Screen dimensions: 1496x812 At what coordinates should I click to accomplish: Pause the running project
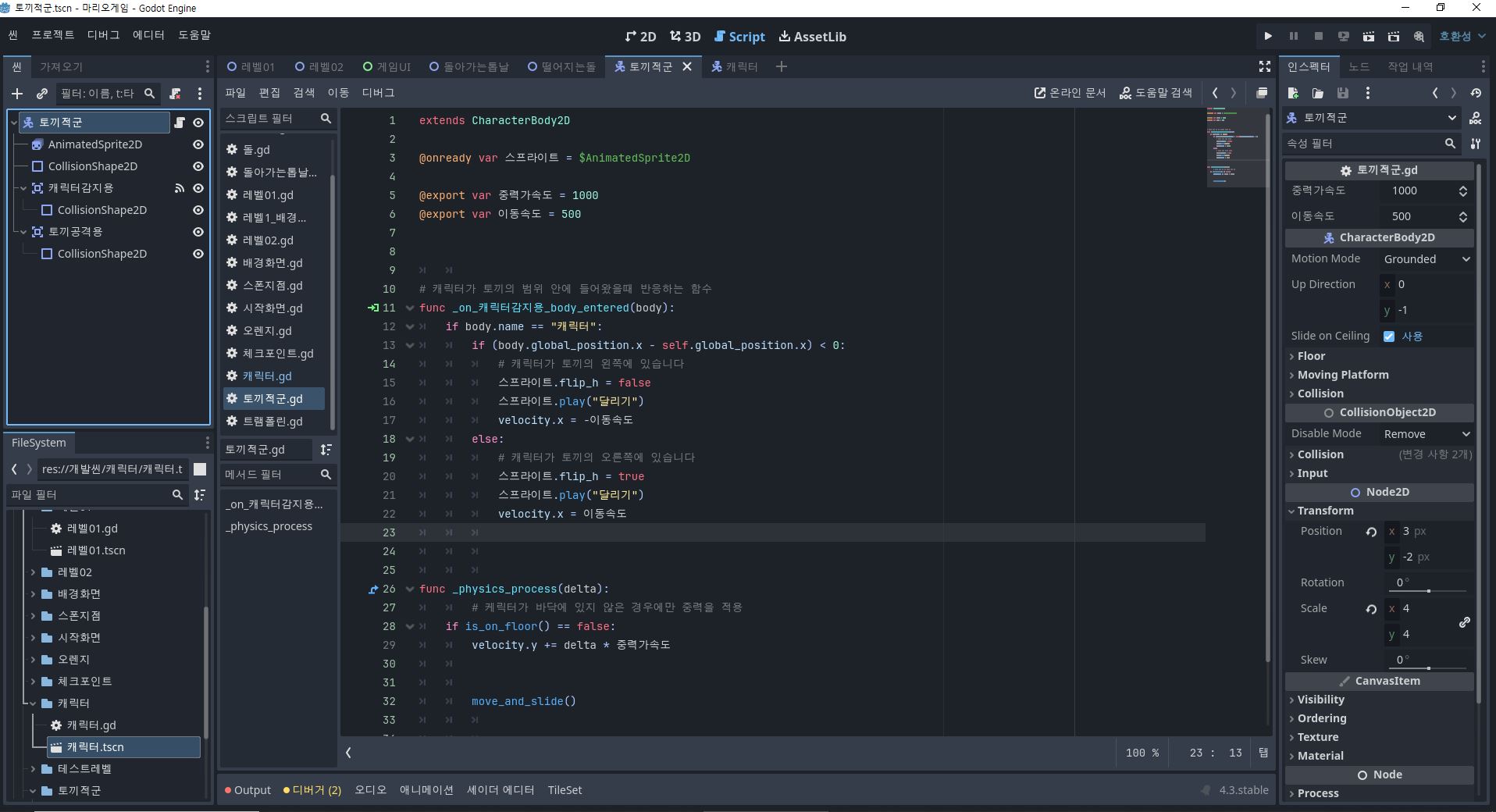(1294, 36)
